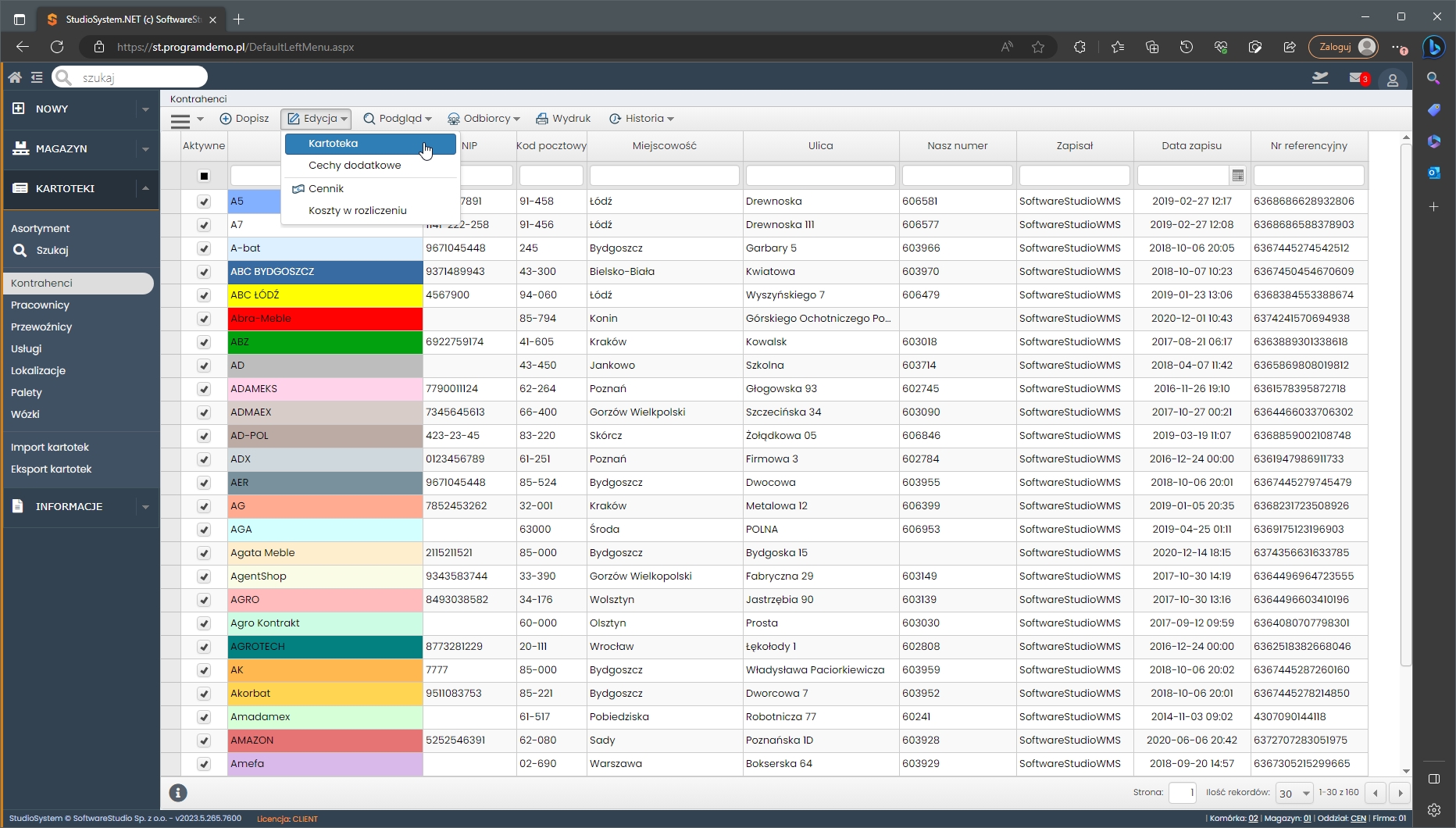Image resolution: width=1456 pixels, height=828 pixels.
Task: Click the red Abra-Meble colored cell
Action: click(325, 319)
